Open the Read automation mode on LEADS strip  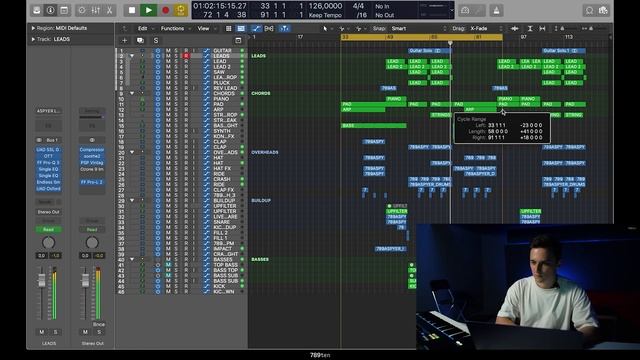tap(48, 230)
